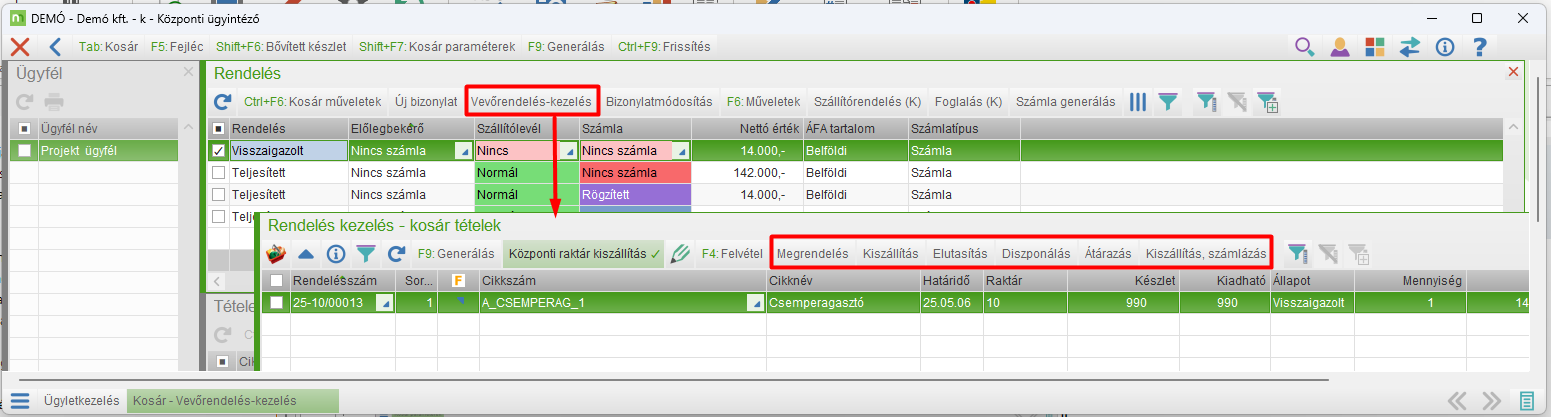The height and width of the screenshot is (417, 1551).
Task: Click the Bizonylatmódosítás button
Action: [659, 101]
